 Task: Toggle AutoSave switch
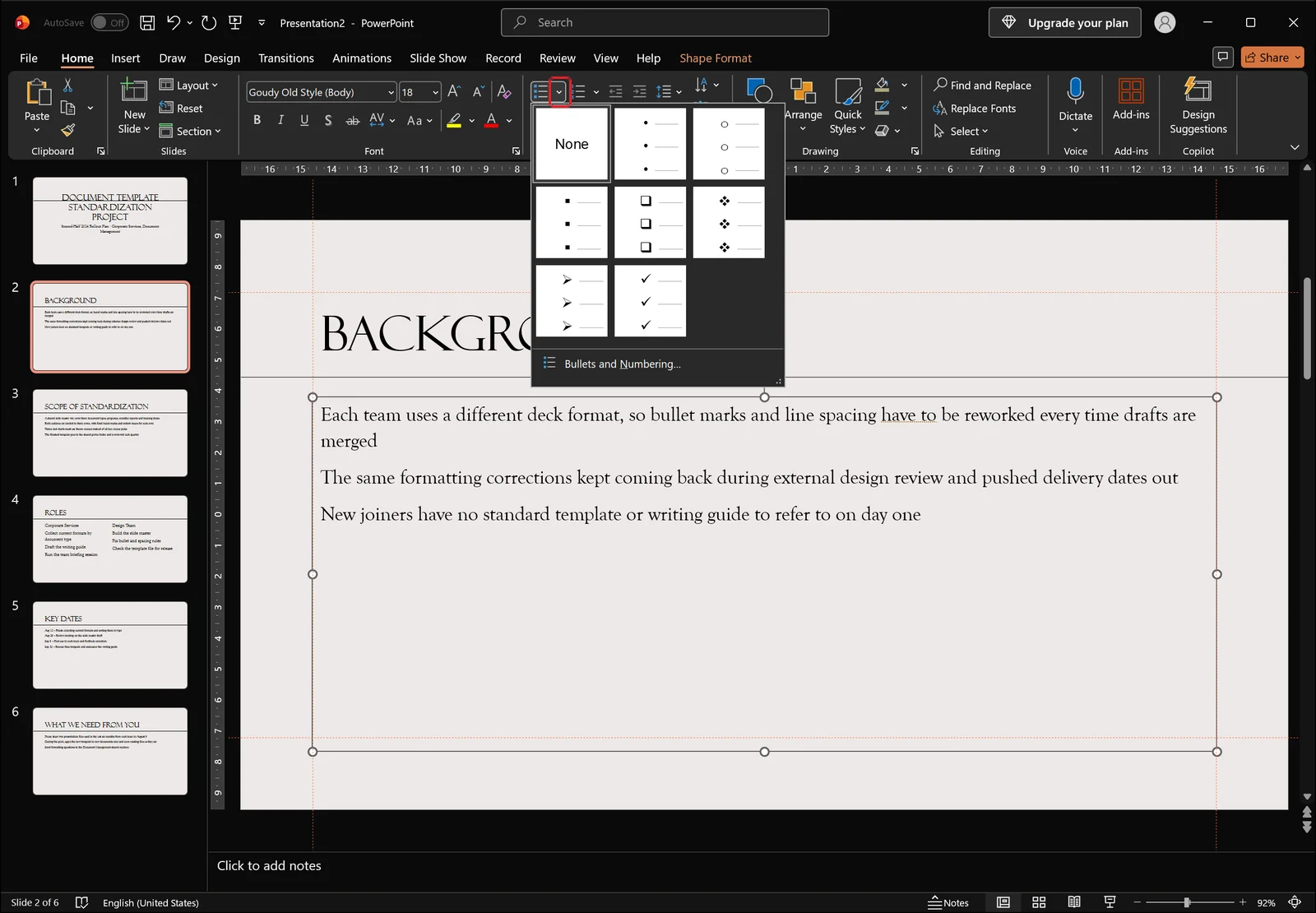point(110,23)
